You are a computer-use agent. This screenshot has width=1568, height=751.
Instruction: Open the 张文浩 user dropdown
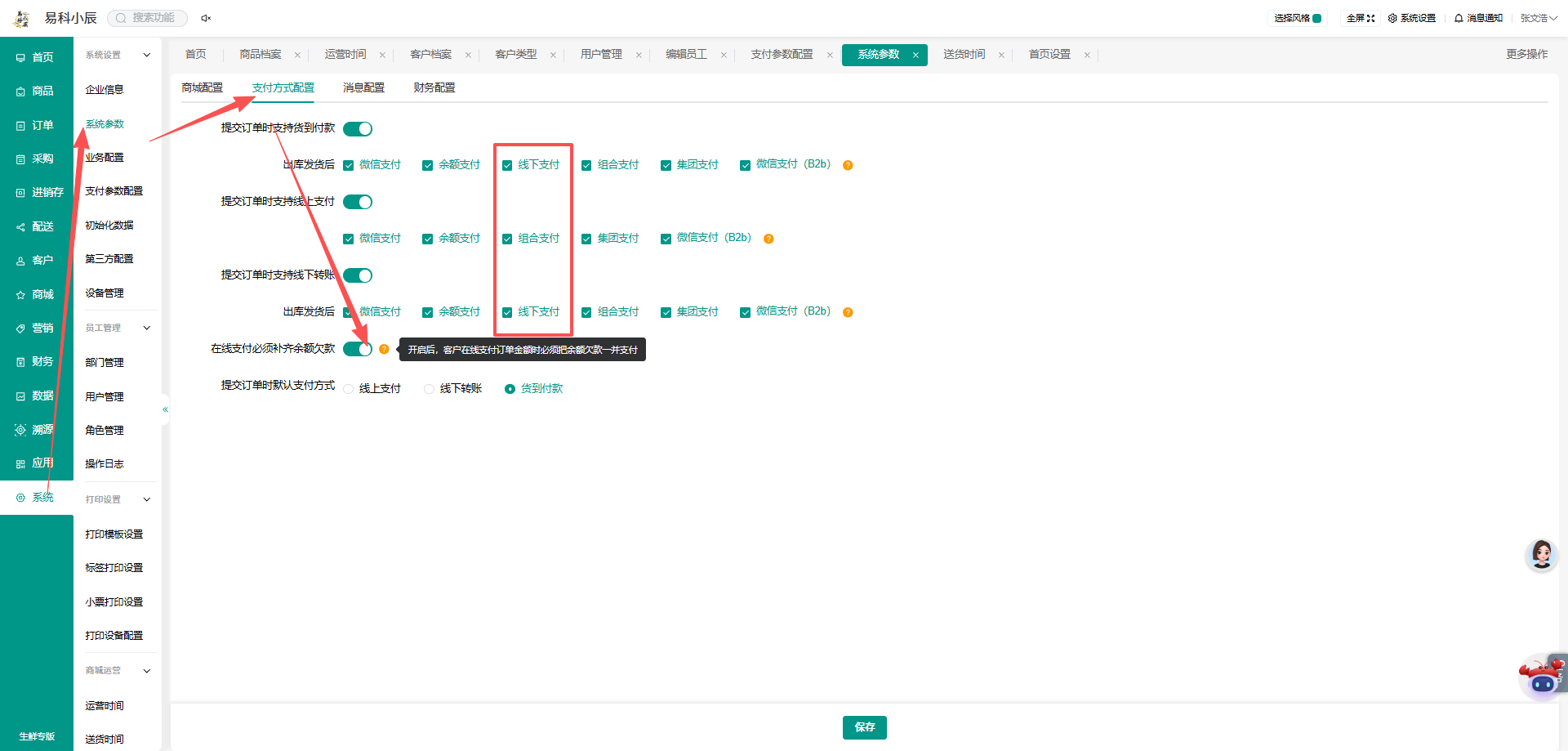tap(1539, 18)
